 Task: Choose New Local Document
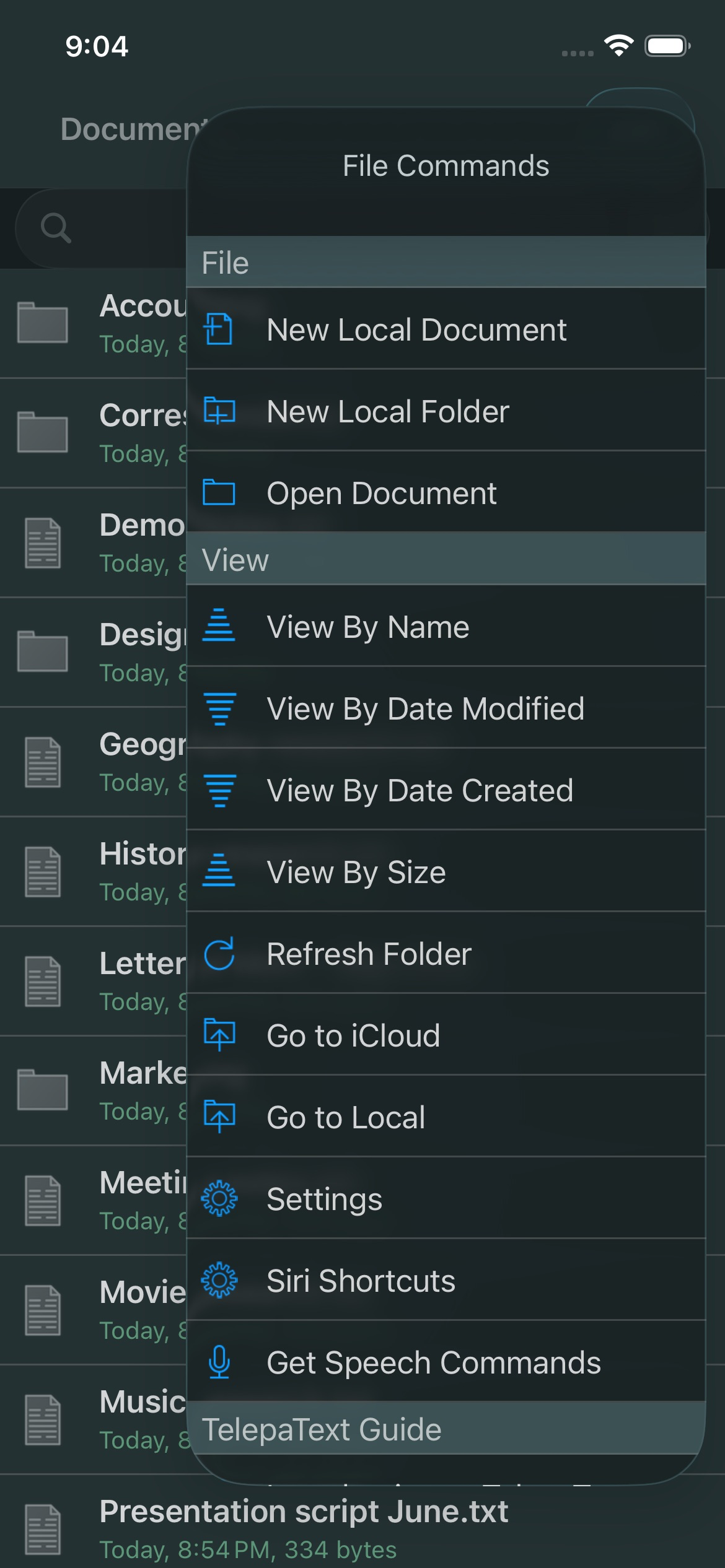click(x=446, y=329)
